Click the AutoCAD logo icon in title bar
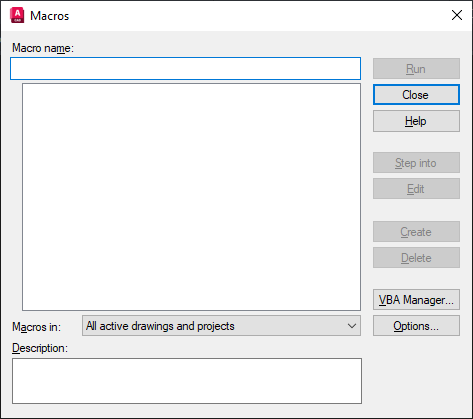 pos(17,15)
